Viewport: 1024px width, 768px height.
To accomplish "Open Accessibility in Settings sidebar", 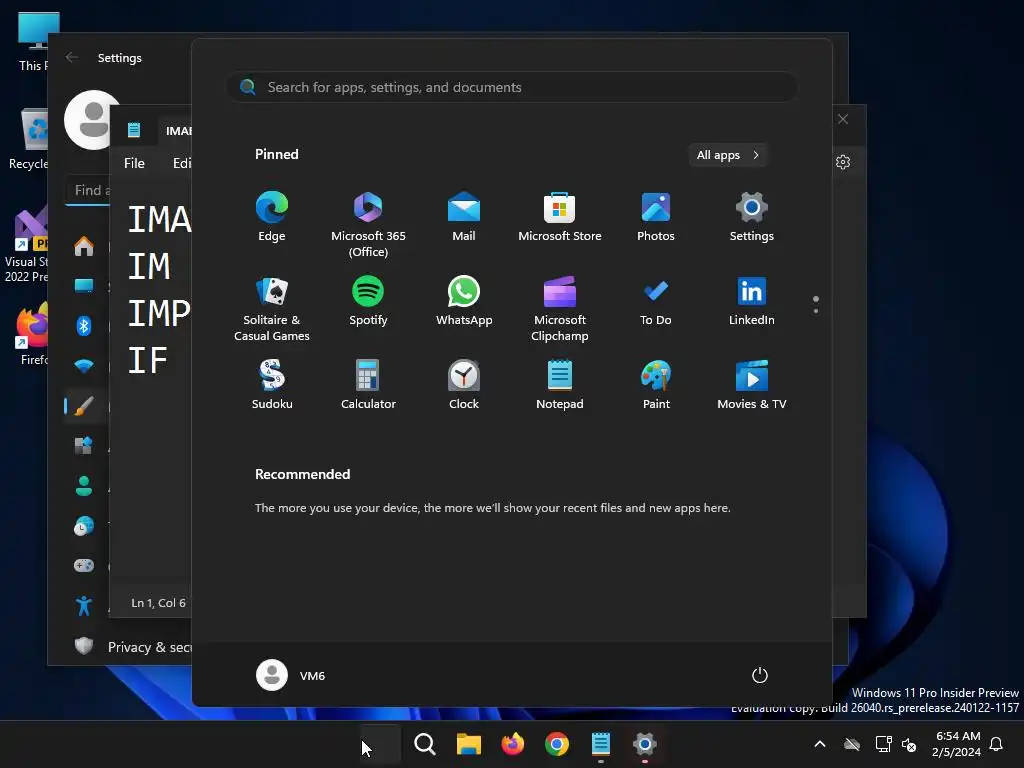I will 84,605.
